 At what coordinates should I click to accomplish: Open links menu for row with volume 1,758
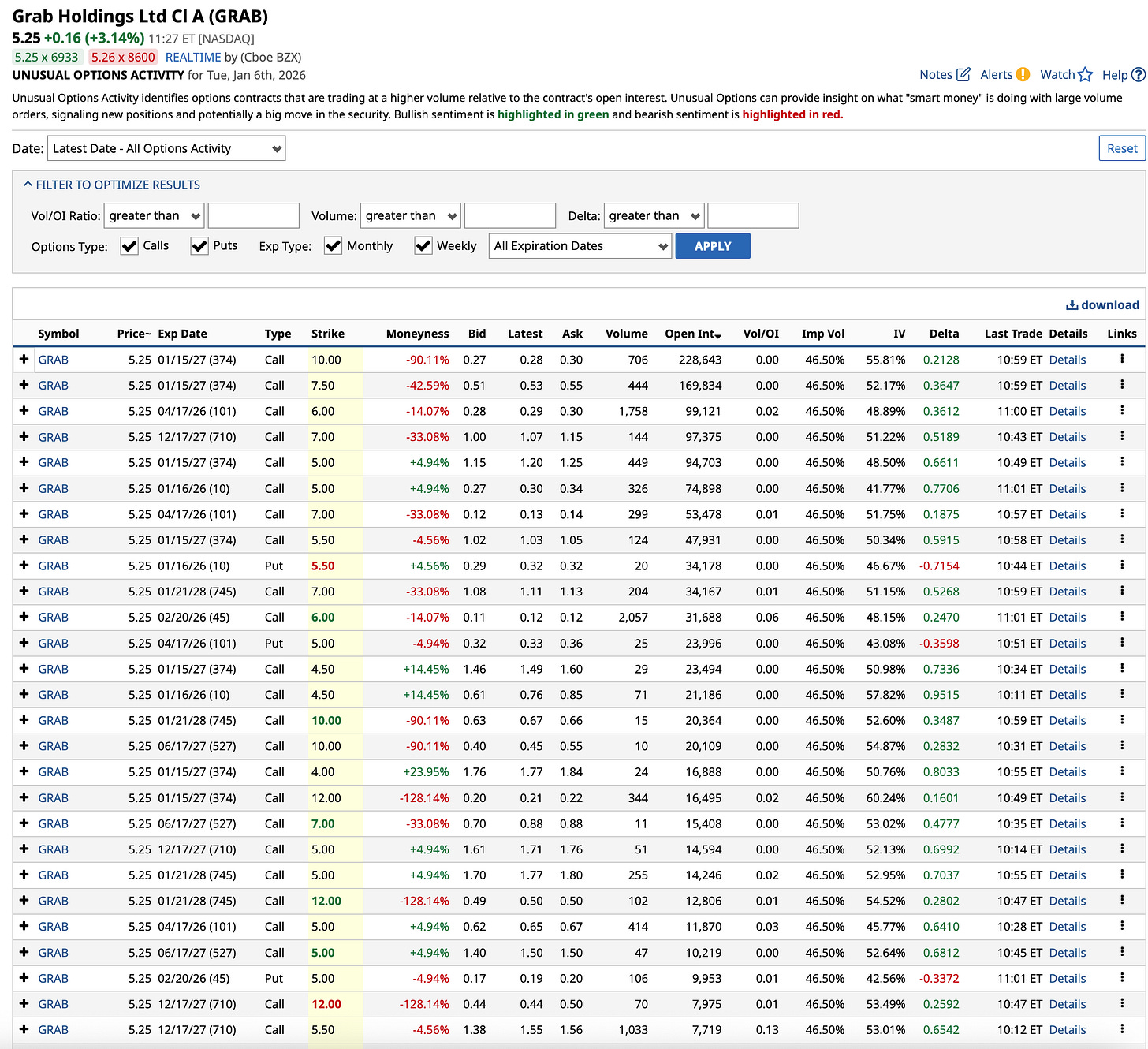pos(1122,410)
